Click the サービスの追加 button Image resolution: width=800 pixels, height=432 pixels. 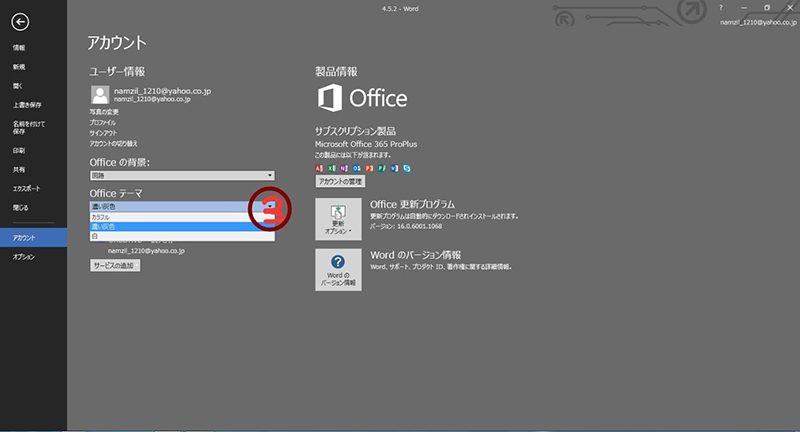click(x=115, y=266)
